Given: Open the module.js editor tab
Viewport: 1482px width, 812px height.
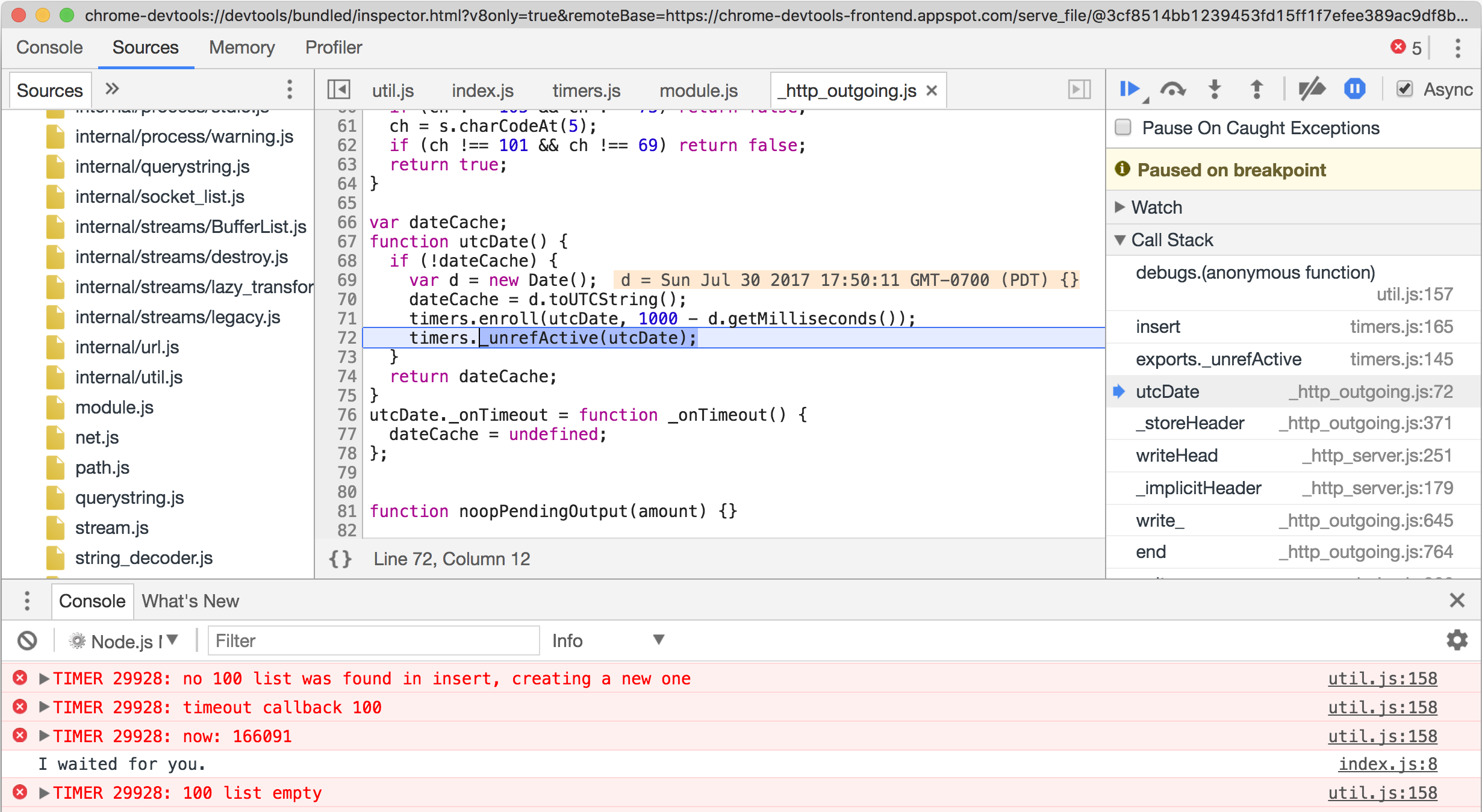Looking at the screenshot, I should click(699, 90).
